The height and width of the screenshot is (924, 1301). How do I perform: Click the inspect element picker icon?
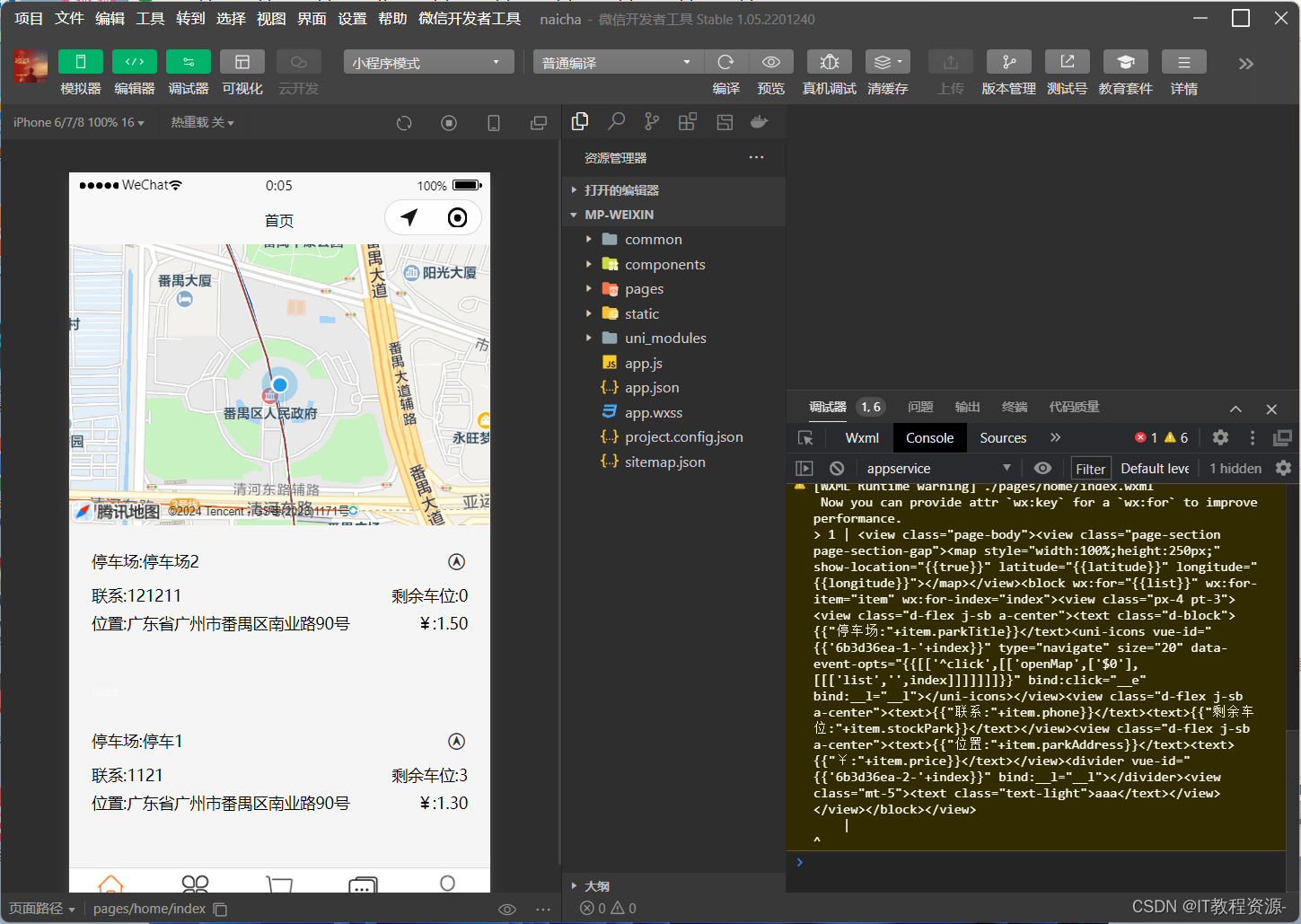[x=805, y=437]
